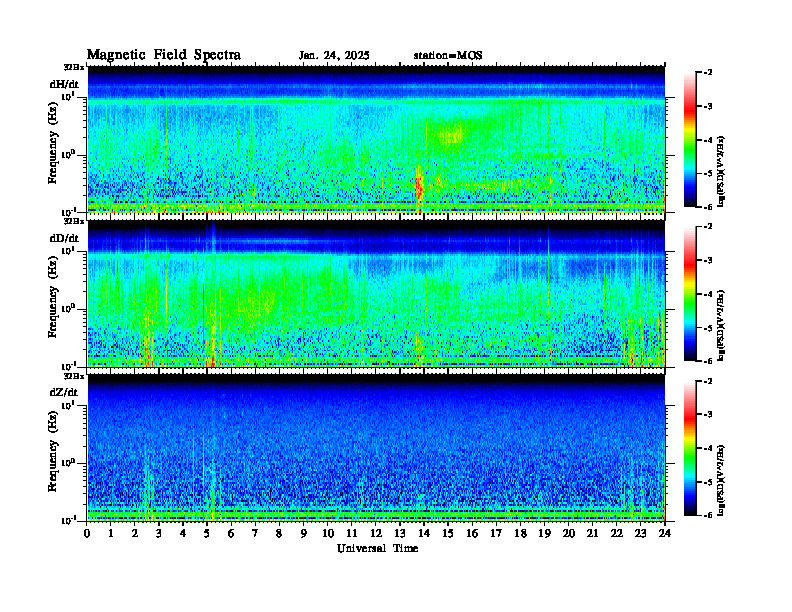Screen dimensions: 792x612
Task: Click the "-5" value on dD/dt color scale
Action: coord(708,328)
